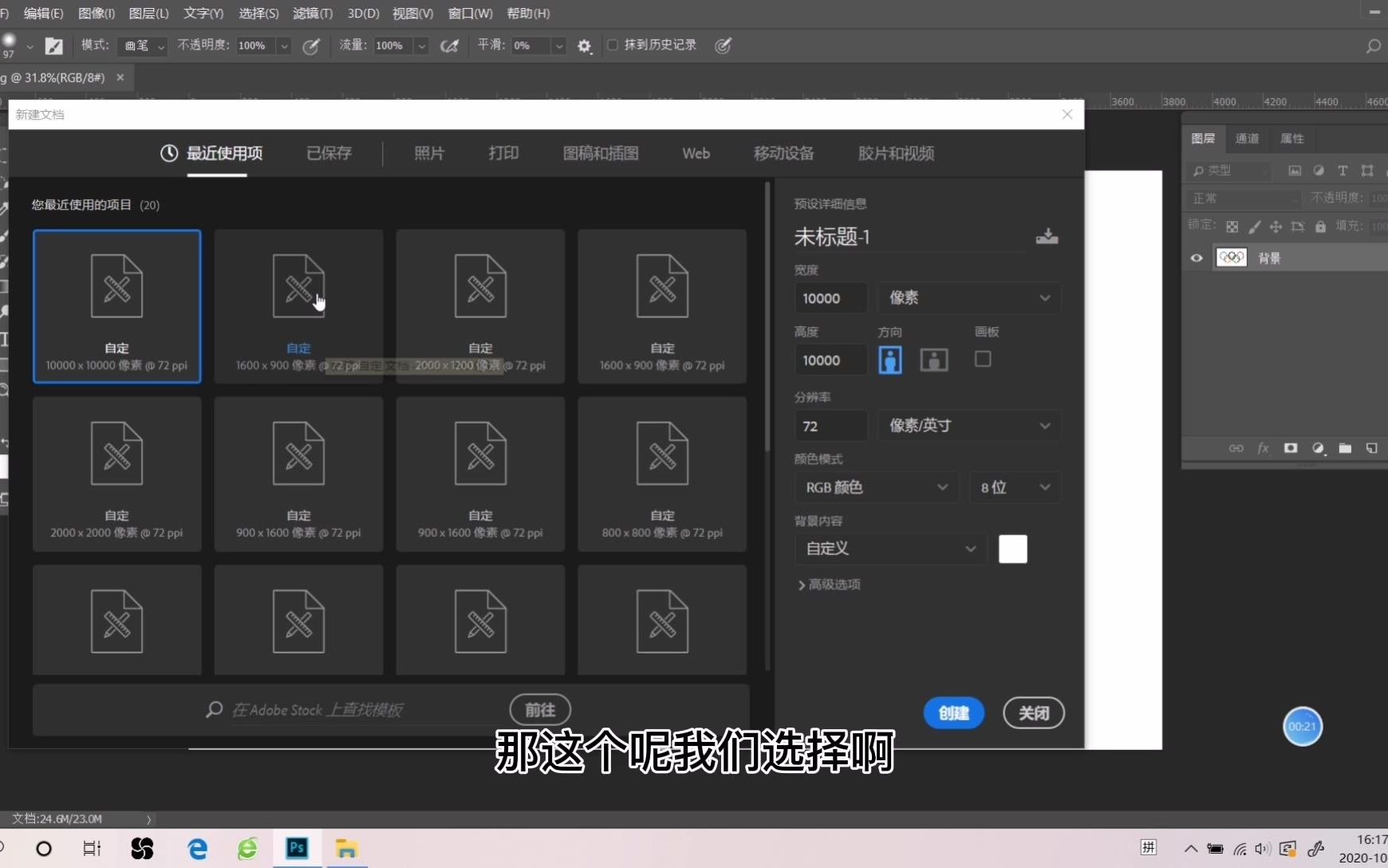Toggle pressure for size icon
The height and width of the screenshot is (868, 1388).
pos(724,45)
